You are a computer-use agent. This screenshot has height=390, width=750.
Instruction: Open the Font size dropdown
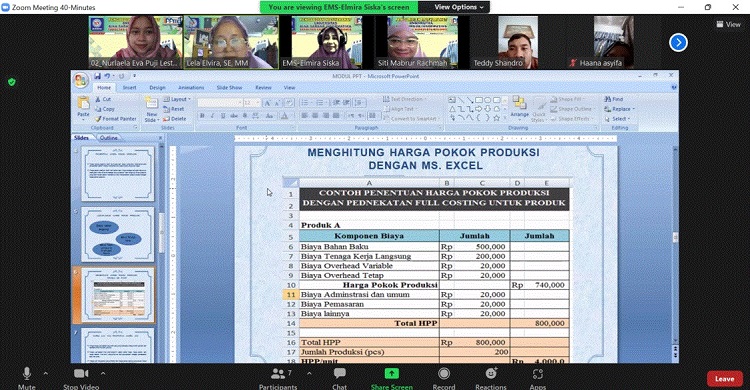[x=252, y=103]
